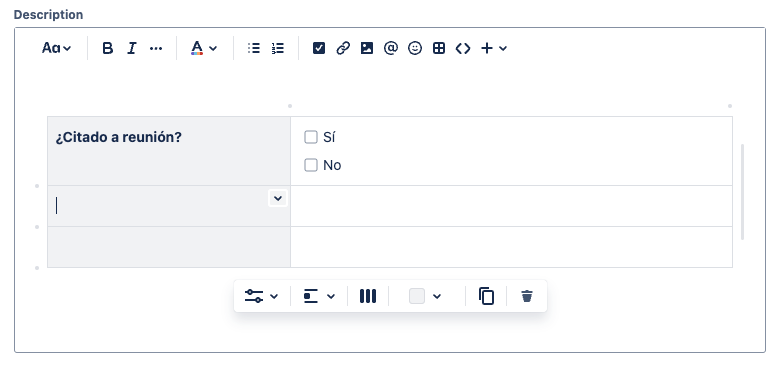The height and width of the screenshot is (365, 776).
Task: Open the table options menu
Action: 261,296
